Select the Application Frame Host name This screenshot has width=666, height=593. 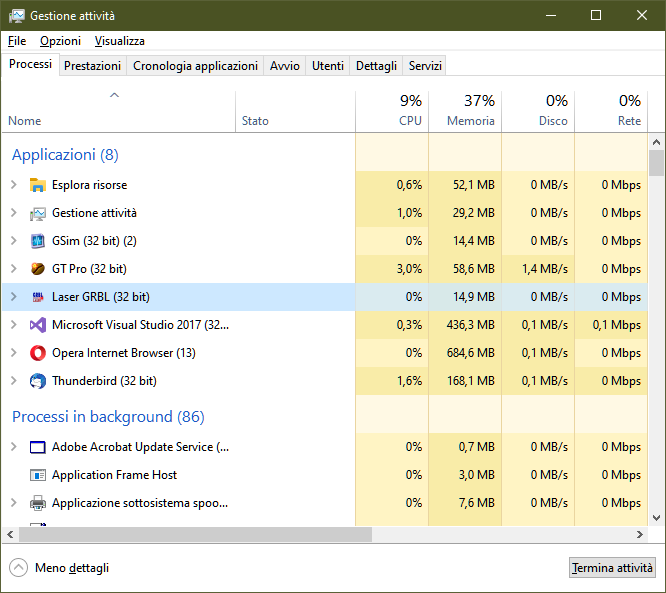tap(114, 475)
